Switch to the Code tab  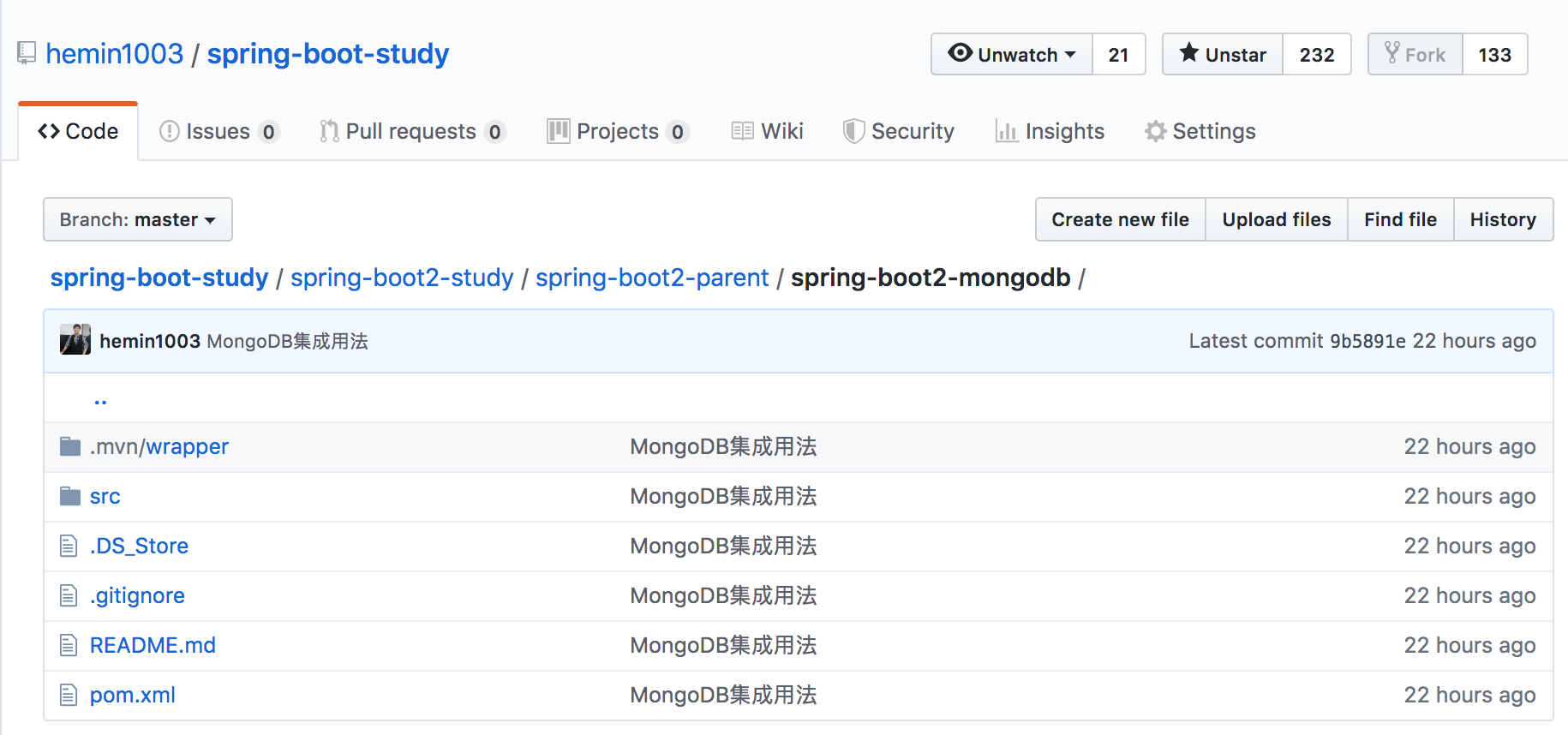click(78, 131)
